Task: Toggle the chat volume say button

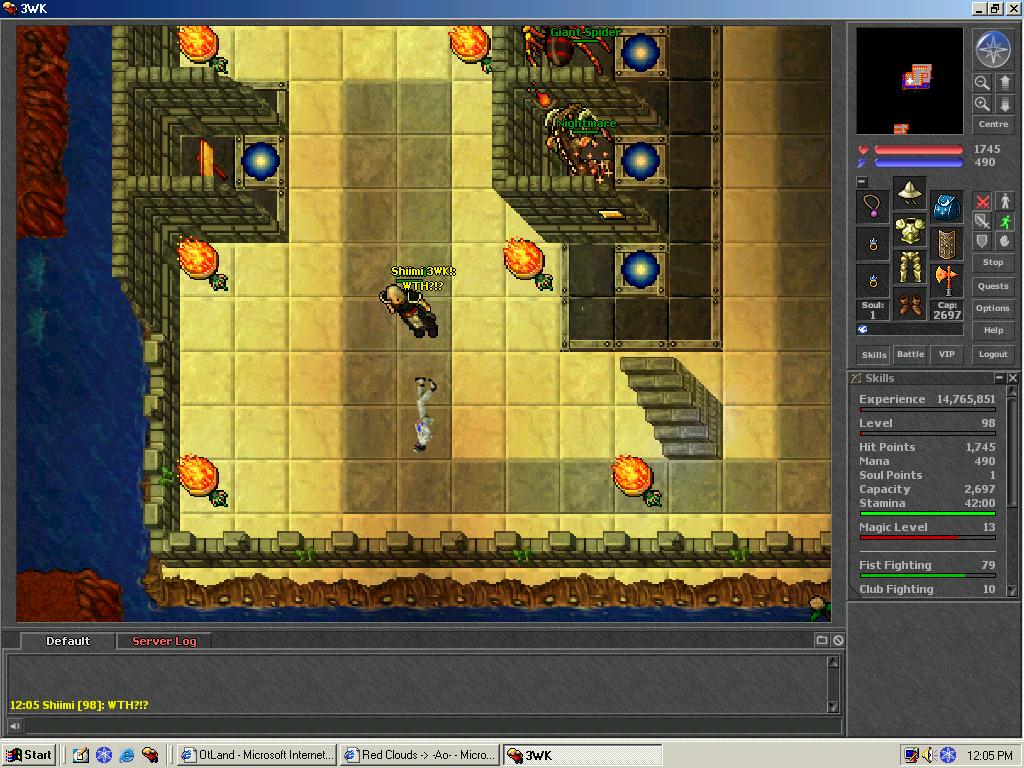Action: [x=14, y=726]
